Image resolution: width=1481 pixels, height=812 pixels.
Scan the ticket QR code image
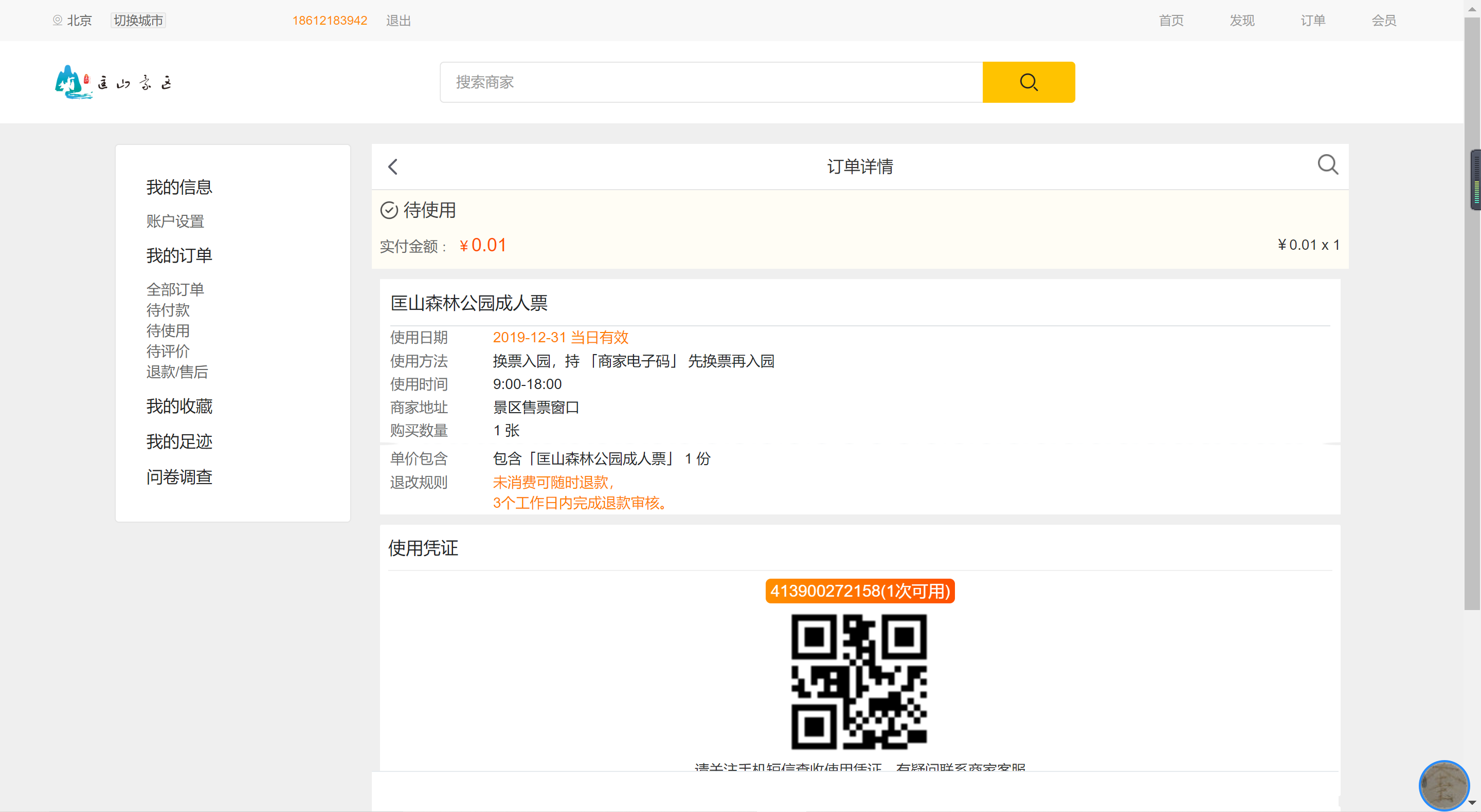(859, 682)
